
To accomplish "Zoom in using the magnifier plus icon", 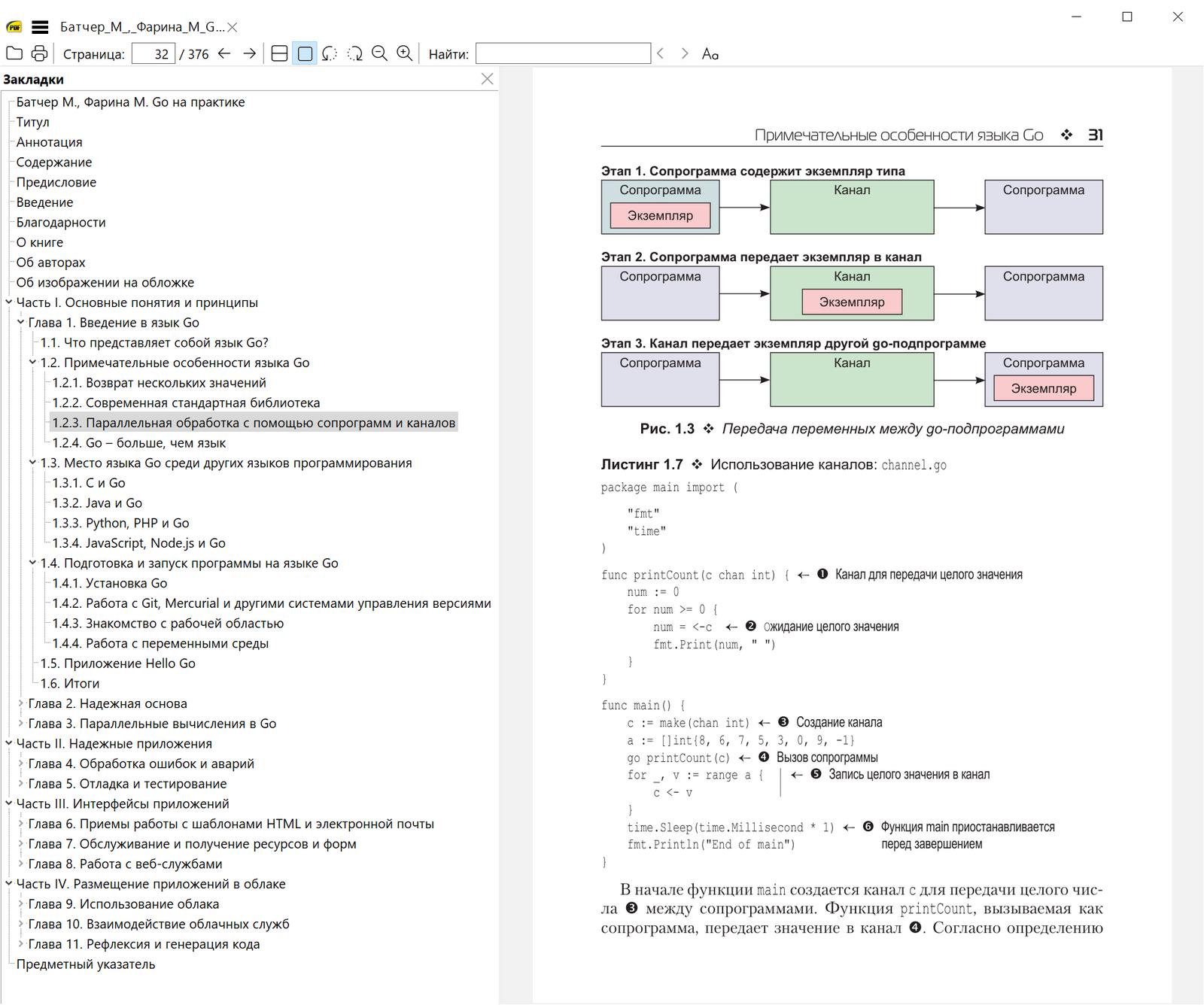I will (x=405, y=53).
